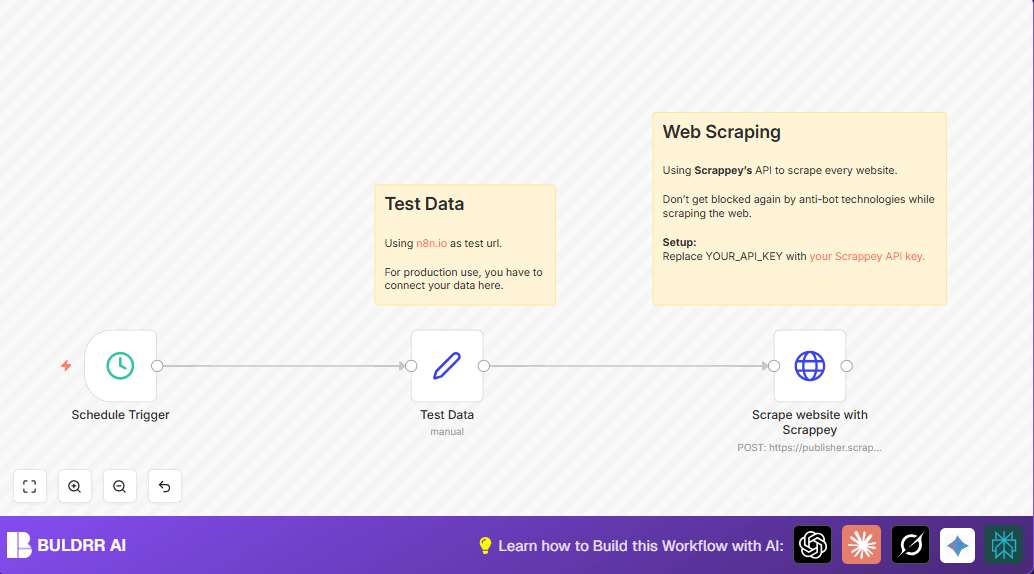Click the 'Test Data' sticky note heading
The width and height of the screenshot is (1034, 574).
[x=424, y=204]
